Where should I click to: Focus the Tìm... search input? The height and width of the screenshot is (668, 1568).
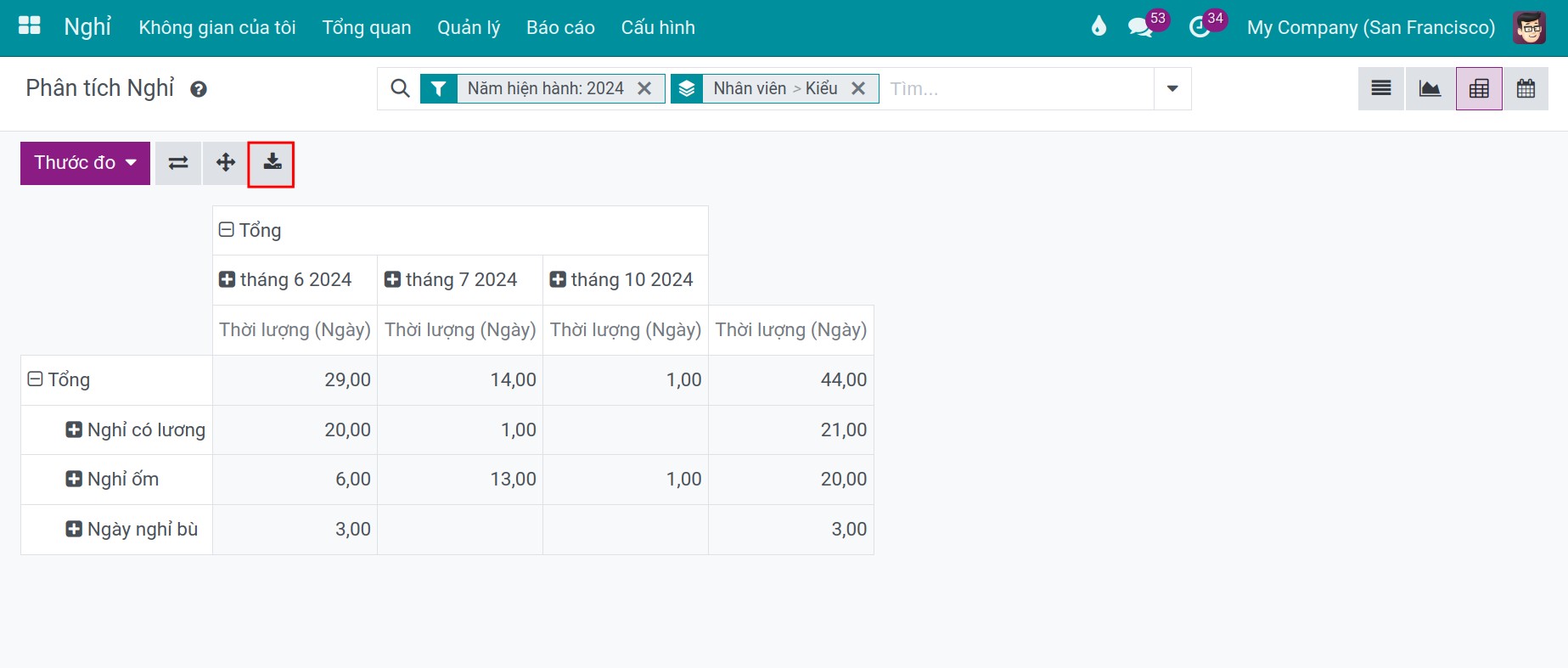tap(1017, 88)
